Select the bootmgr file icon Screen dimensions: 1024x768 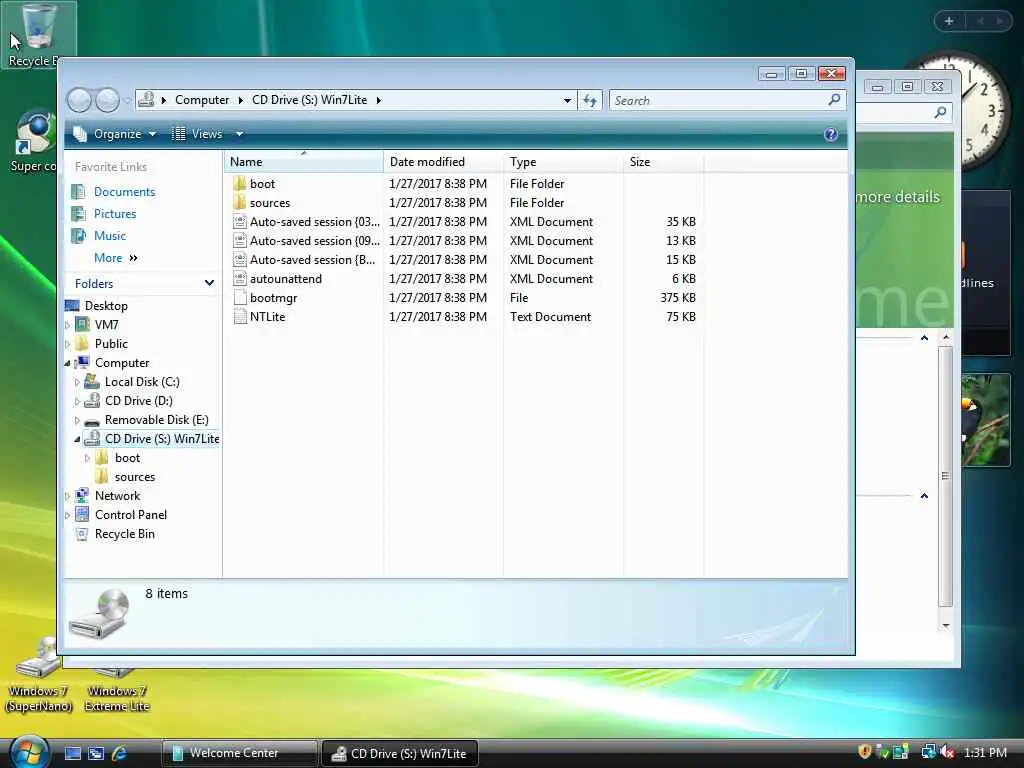[240, 297]
